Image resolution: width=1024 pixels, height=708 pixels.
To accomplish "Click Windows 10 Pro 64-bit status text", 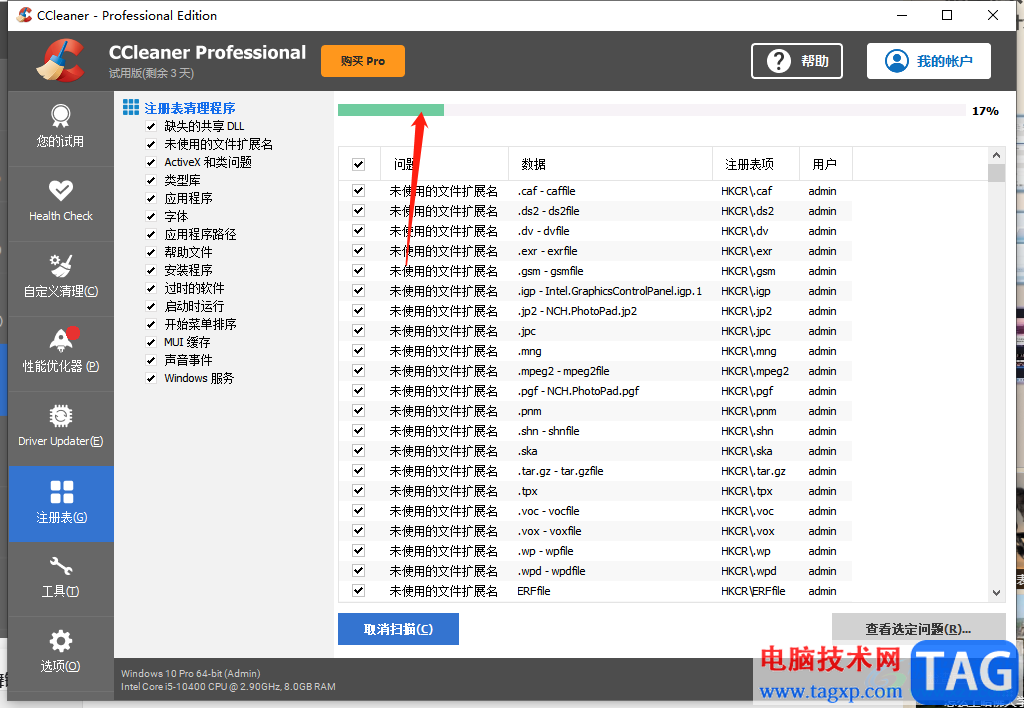I will (191, 673).
